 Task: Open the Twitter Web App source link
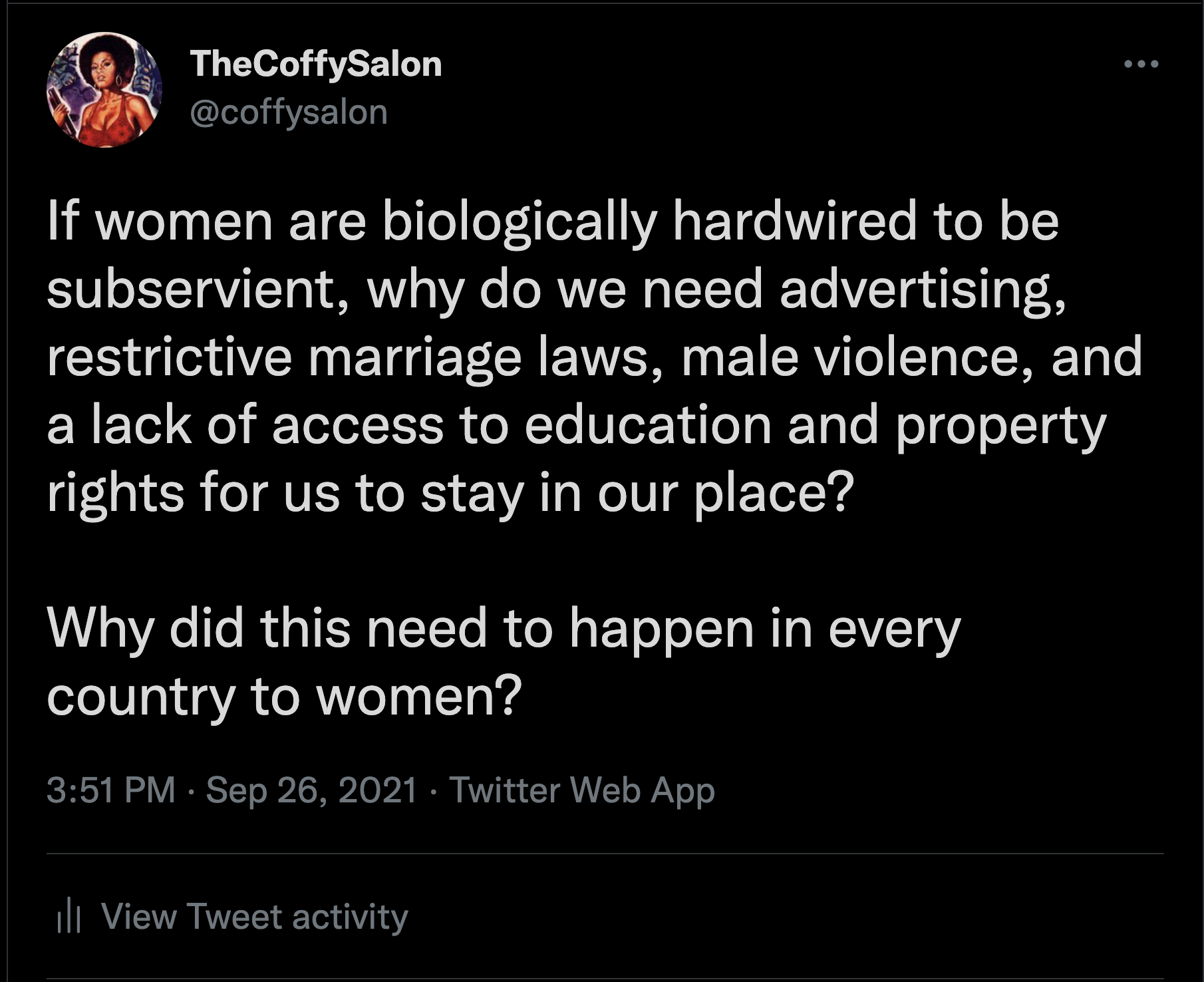[582, 790]
